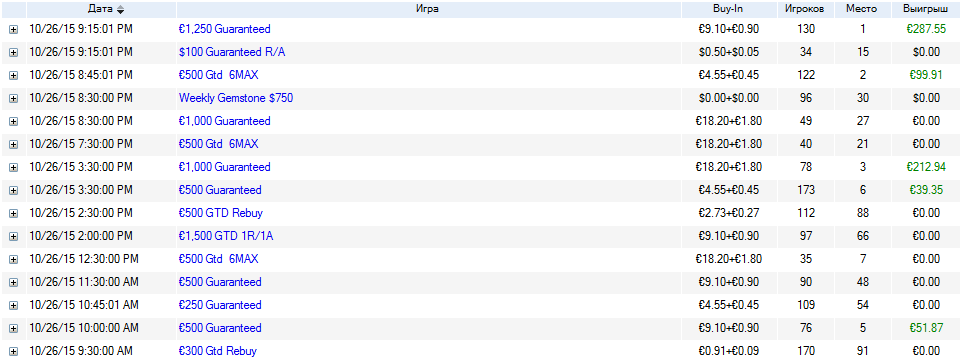Expand the 7:30:00 PM €500 Gtd 6MAX row
Image resolution: width=960 pixels, height=362 pixels.
tap(13, 145)
